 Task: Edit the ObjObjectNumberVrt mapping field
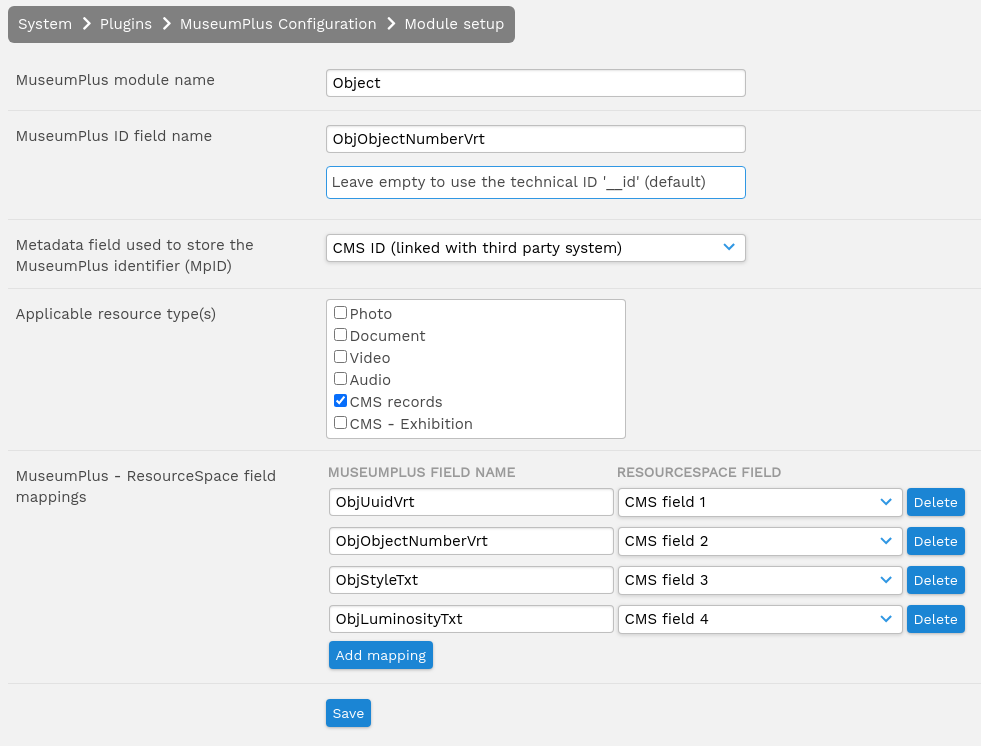pyautogui.click(x=471, y=541)
